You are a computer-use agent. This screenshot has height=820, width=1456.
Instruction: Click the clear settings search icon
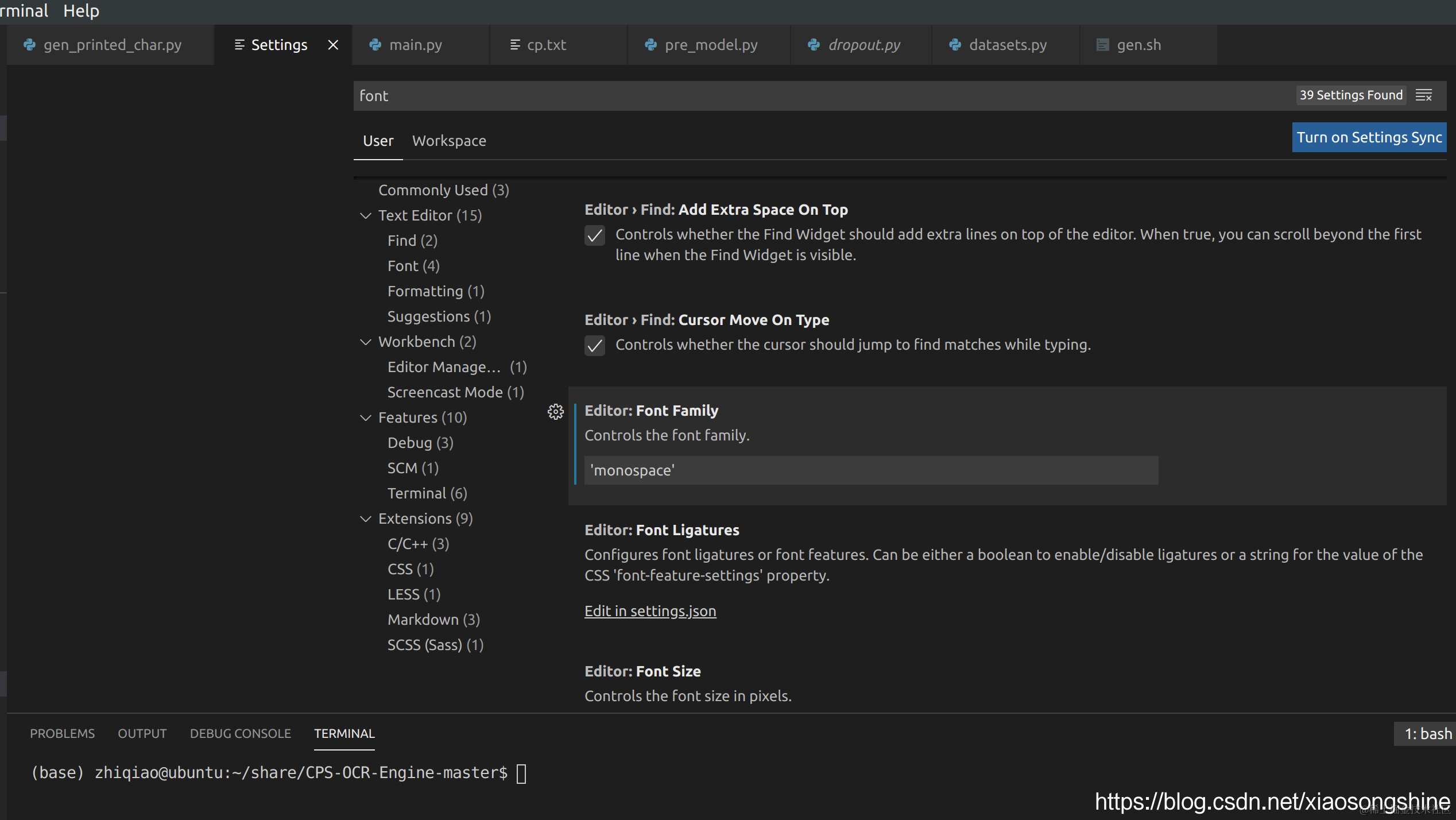click(x=1423, y=95)
